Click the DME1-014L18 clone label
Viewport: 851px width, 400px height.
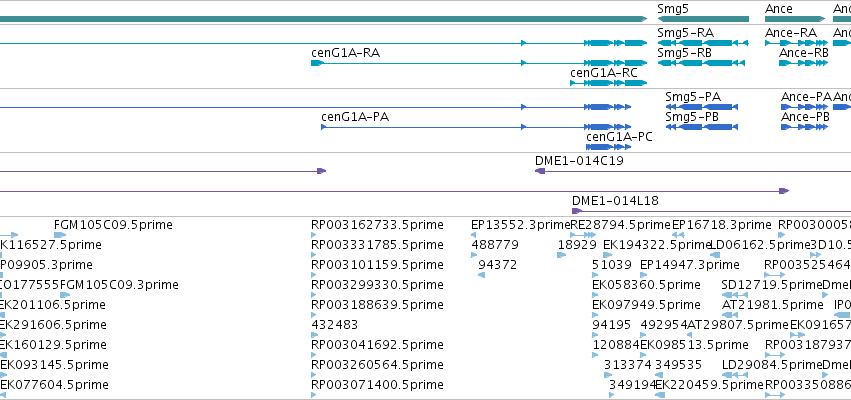(615, 201)
